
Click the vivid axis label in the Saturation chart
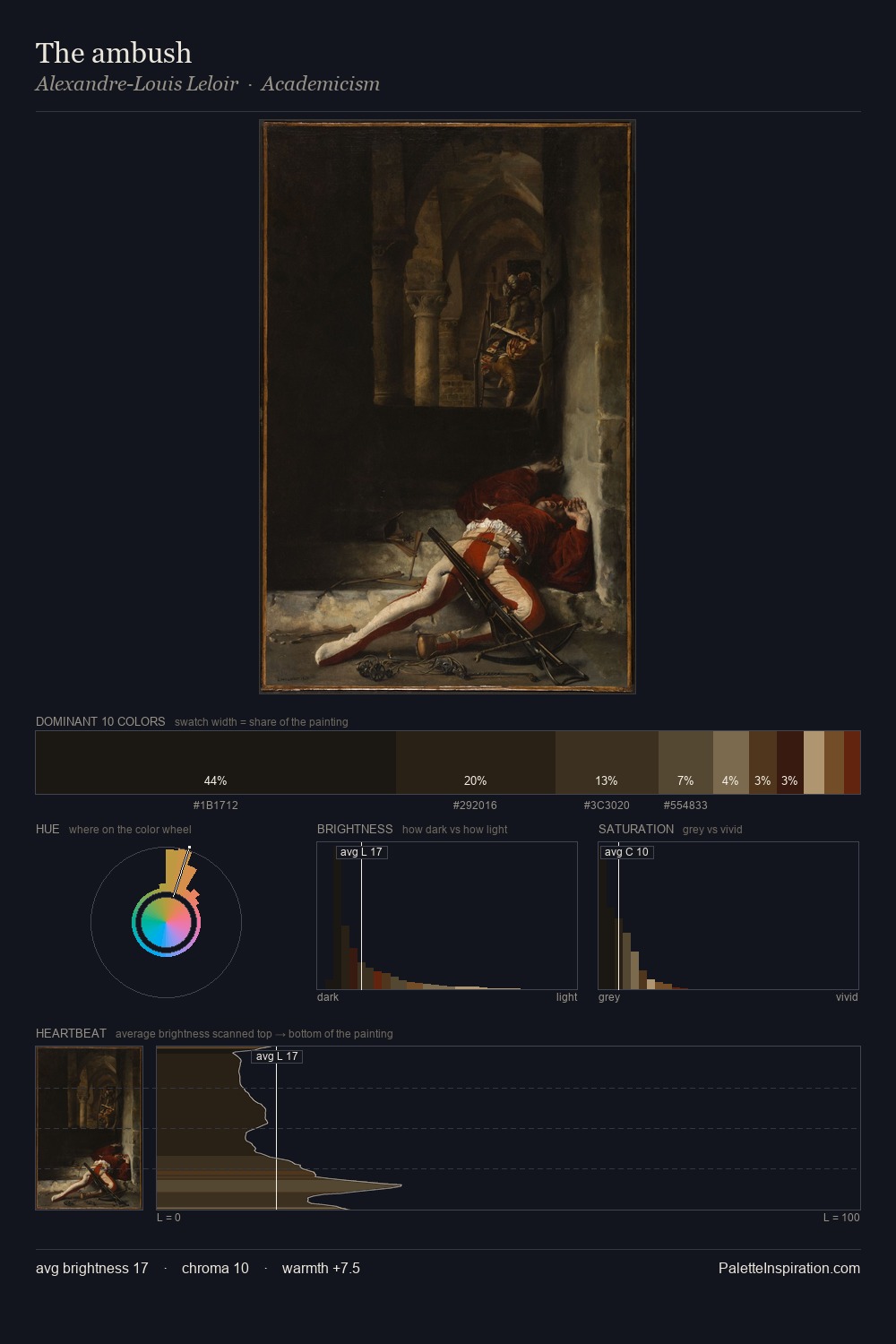click(x=847, y=997)
